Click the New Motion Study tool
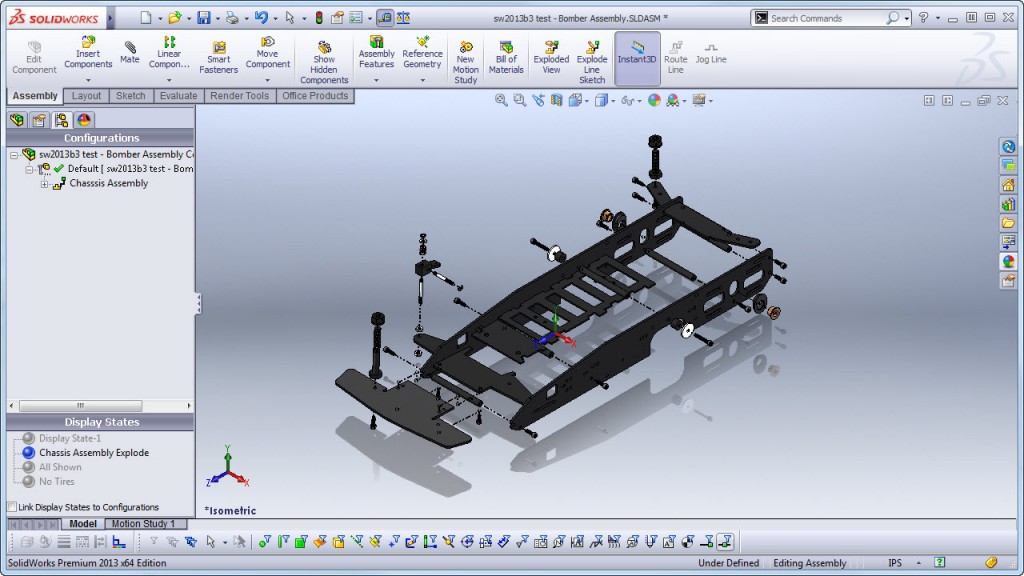 coord(466,57)
